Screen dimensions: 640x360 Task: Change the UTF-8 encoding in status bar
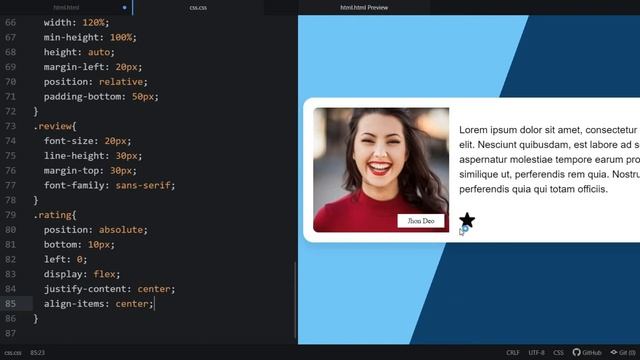[x=536, y=353]
